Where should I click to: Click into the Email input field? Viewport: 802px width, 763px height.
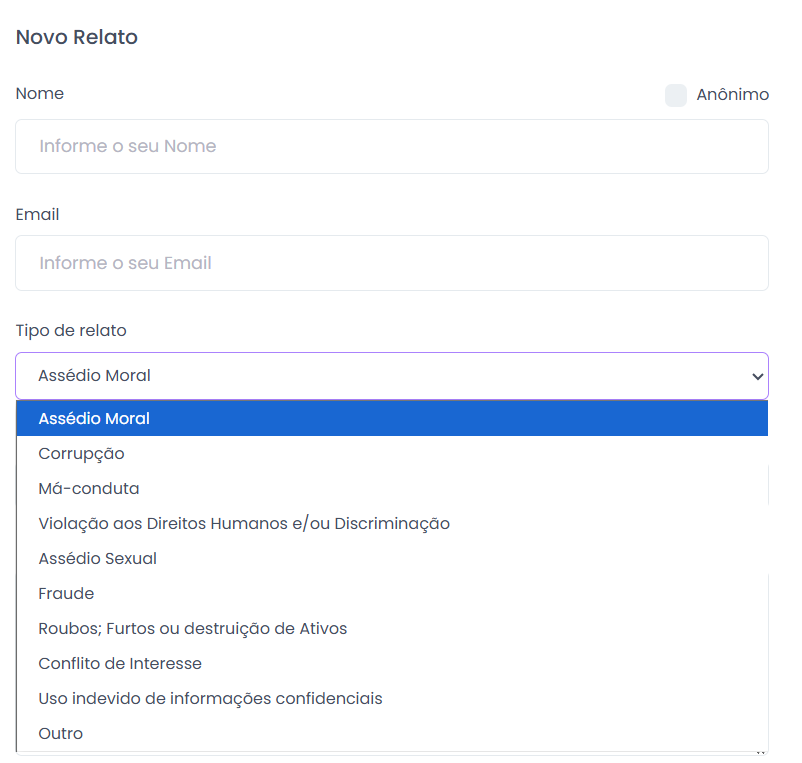click(392, 263)
